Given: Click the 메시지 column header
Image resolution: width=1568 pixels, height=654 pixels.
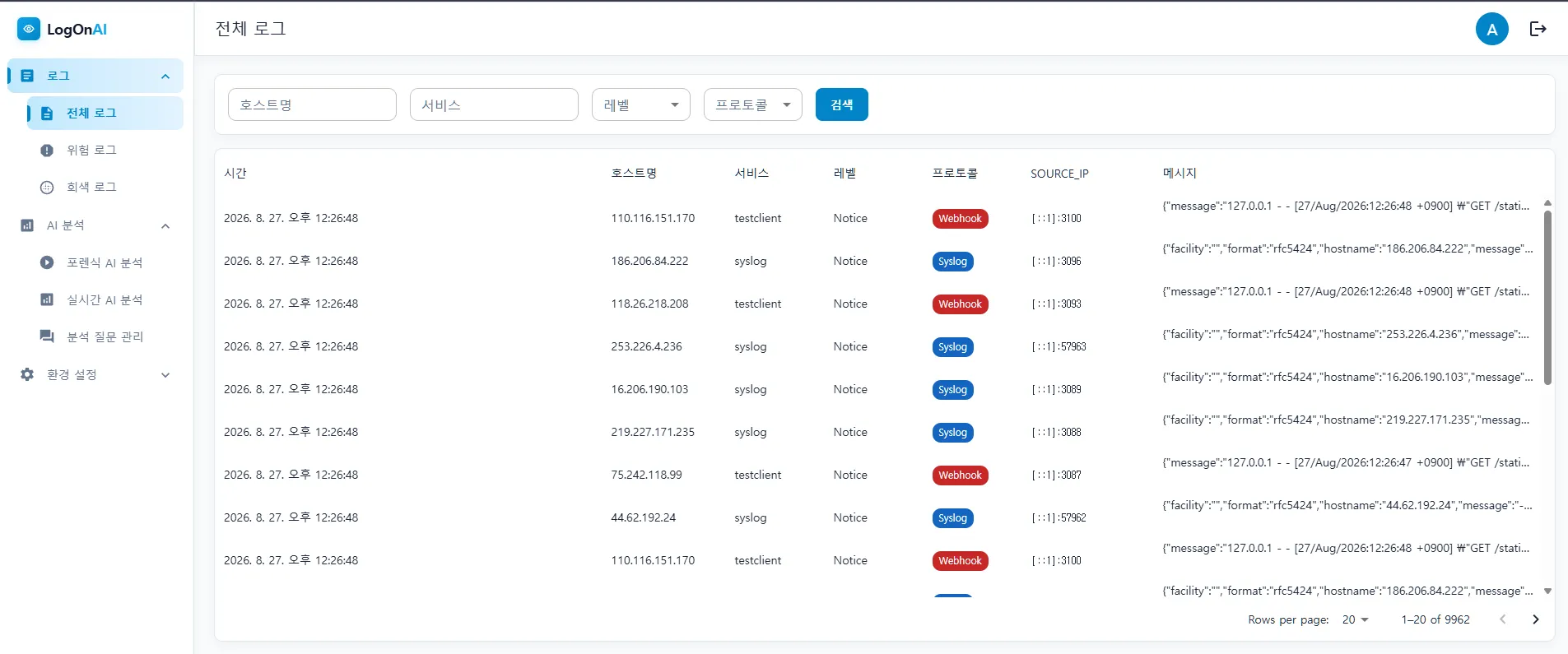Looking at the screenshot, I should [x=1179, y=173].
